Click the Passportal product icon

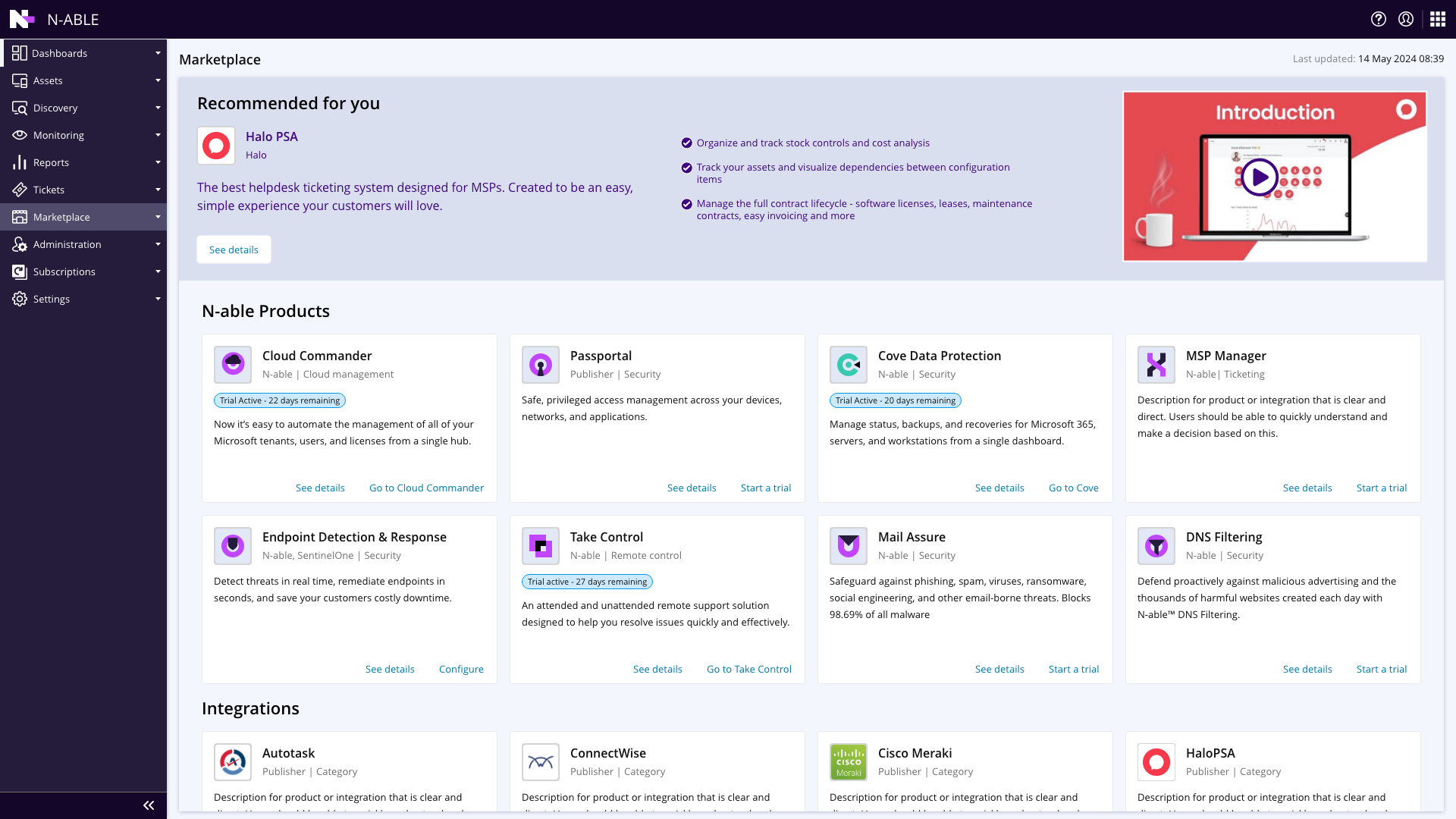[x=541, y=365]
